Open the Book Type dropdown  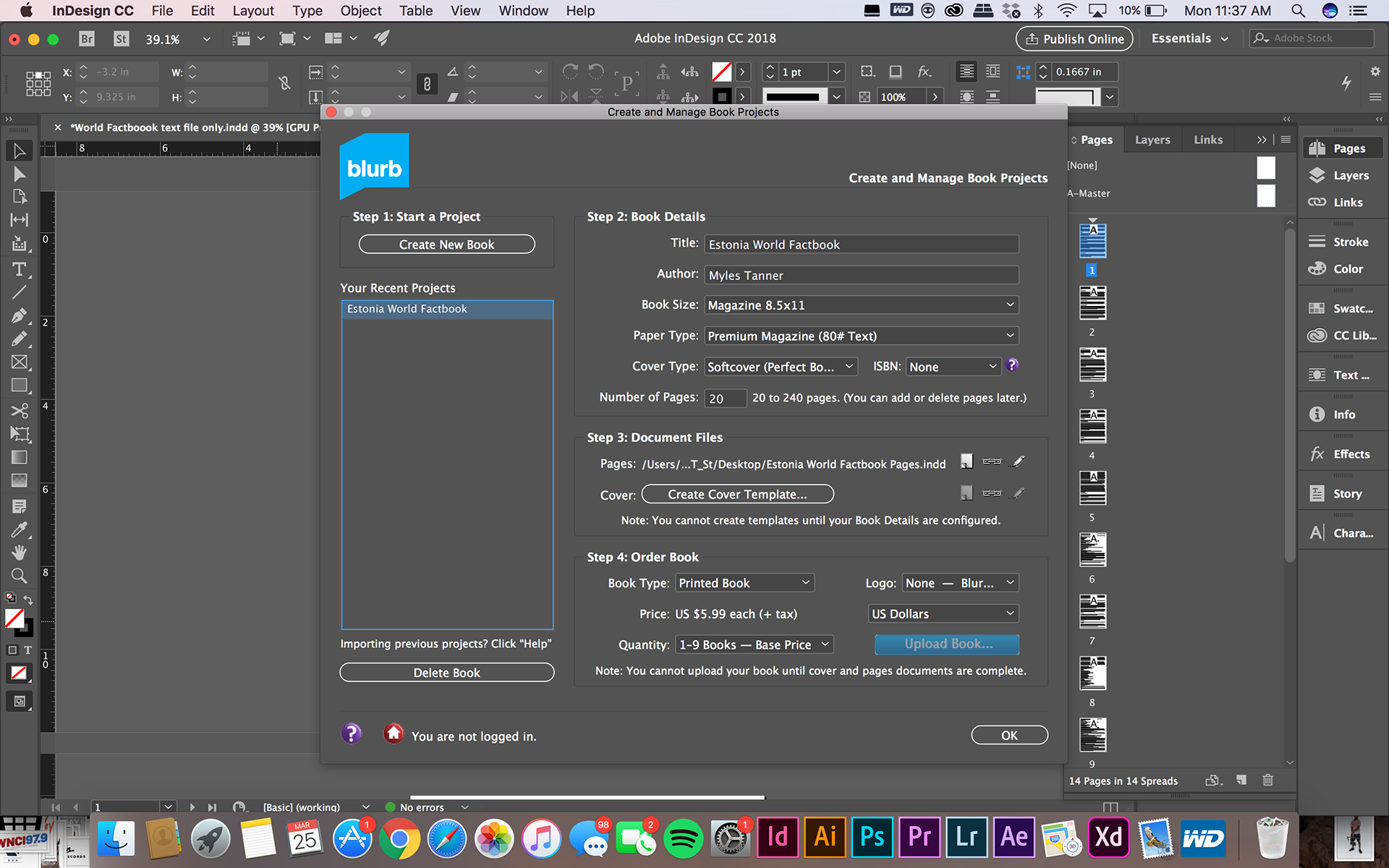pyautogui.click(x=745, y=583)
